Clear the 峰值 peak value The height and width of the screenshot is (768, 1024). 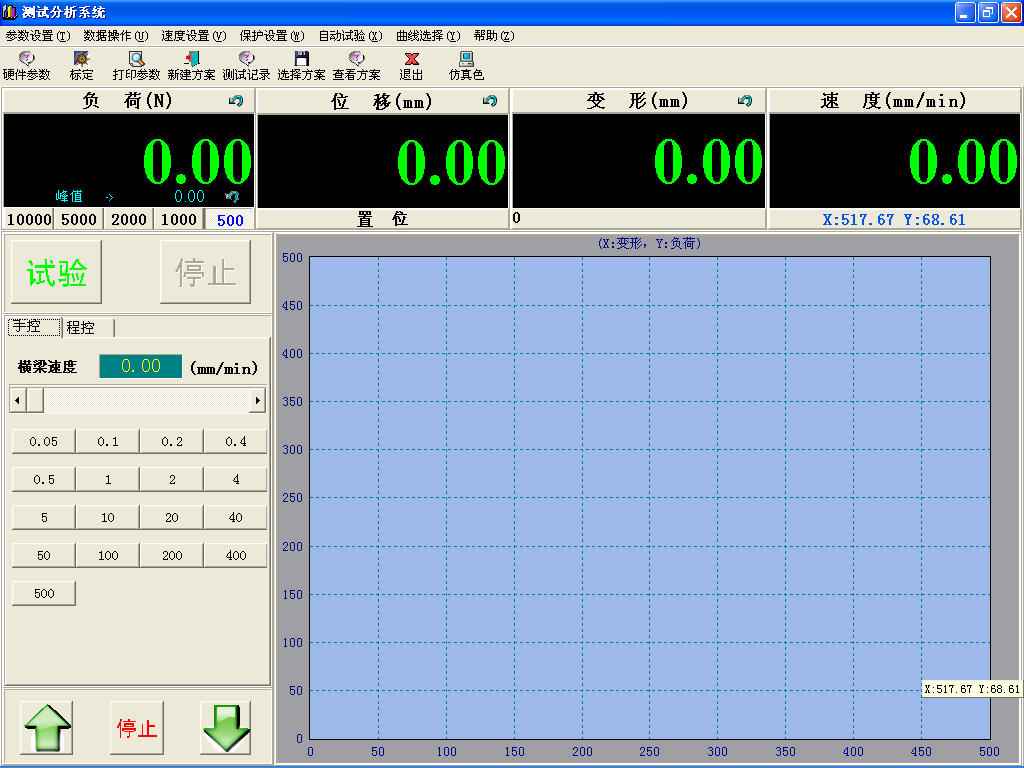click(x=232, y=196)
